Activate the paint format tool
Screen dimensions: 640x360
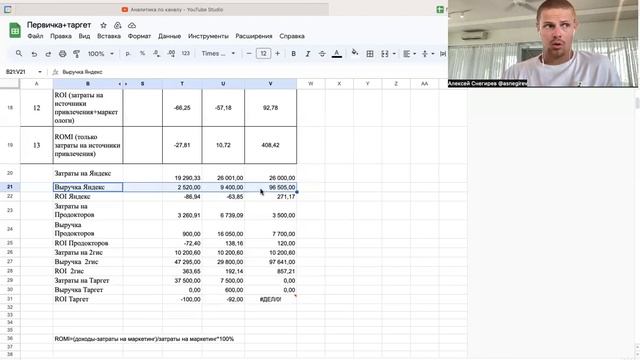click(x=76, y=53)
